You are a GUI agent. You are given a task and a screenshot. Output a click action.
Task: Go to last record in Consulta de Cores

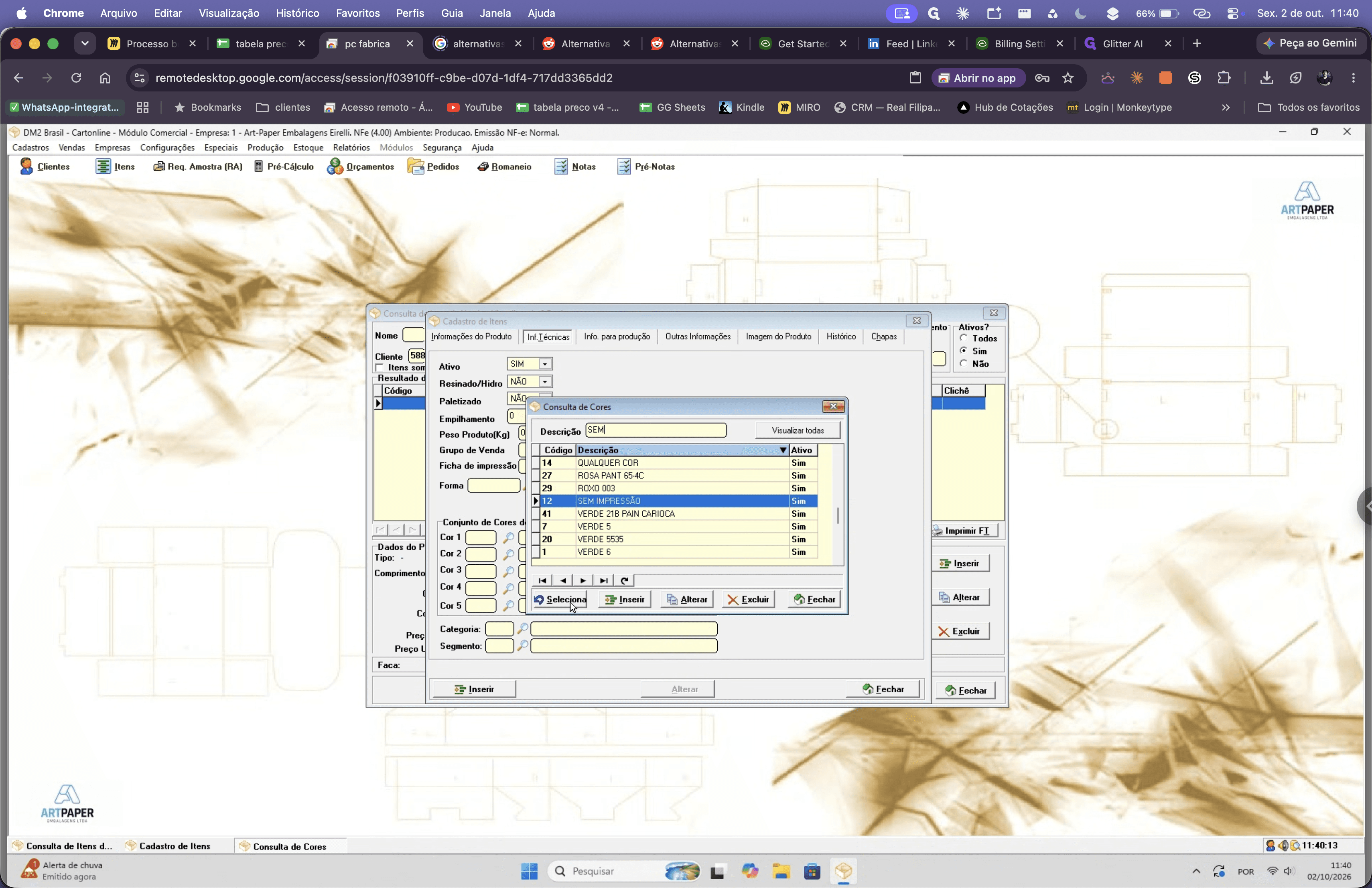604,580
